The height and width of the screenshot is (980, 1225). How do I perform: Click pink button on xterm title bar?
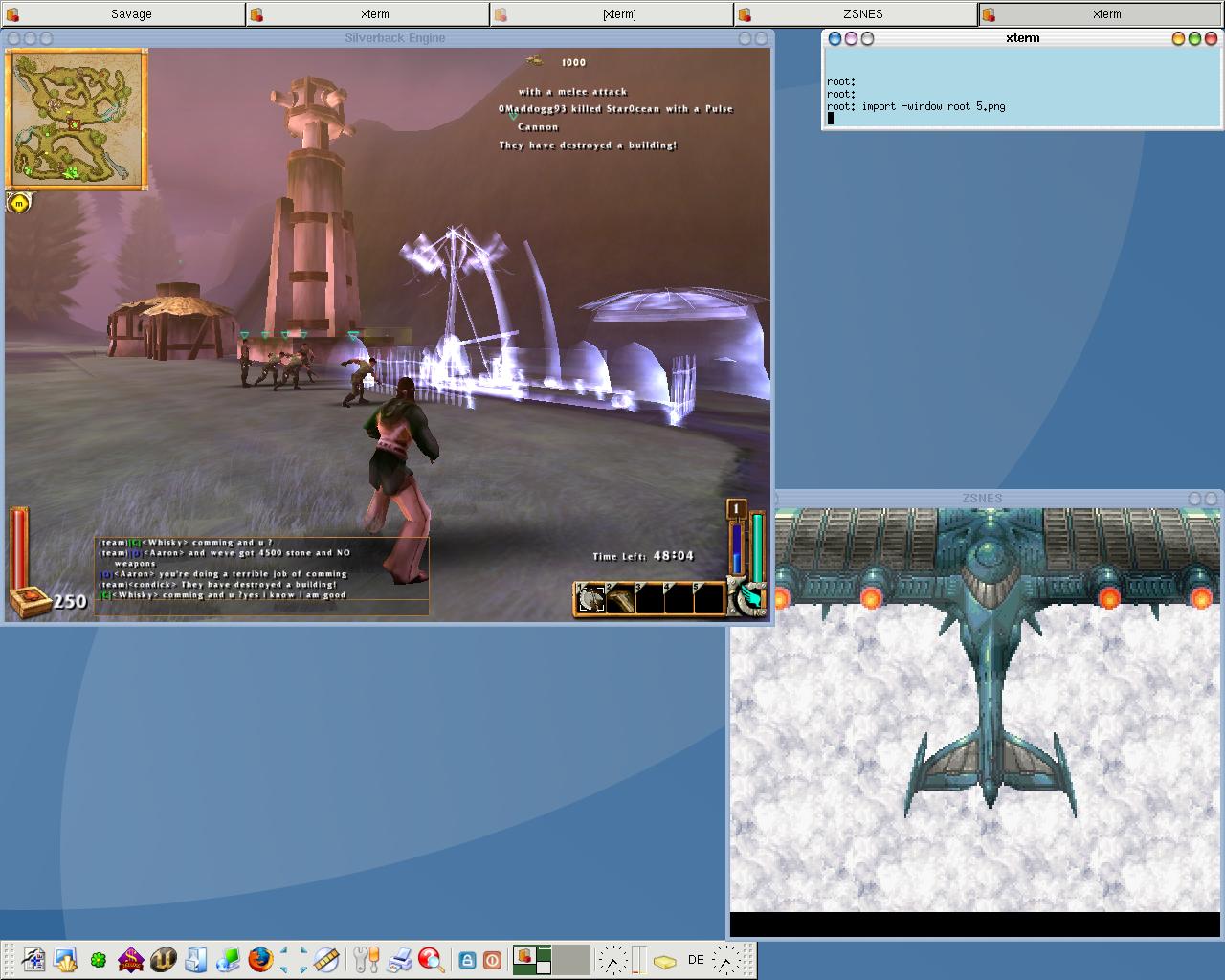[851, 38]
